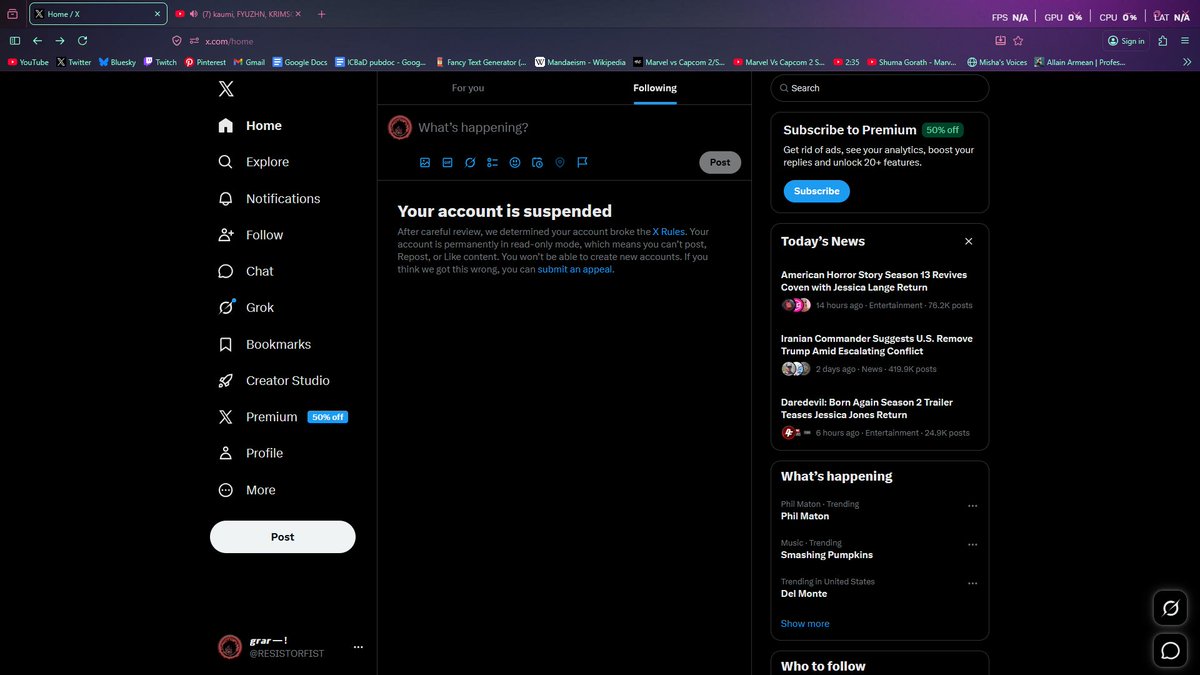Open the Bluesky bookmark
Screen dimensions: 1200x675
click(117, 62)
